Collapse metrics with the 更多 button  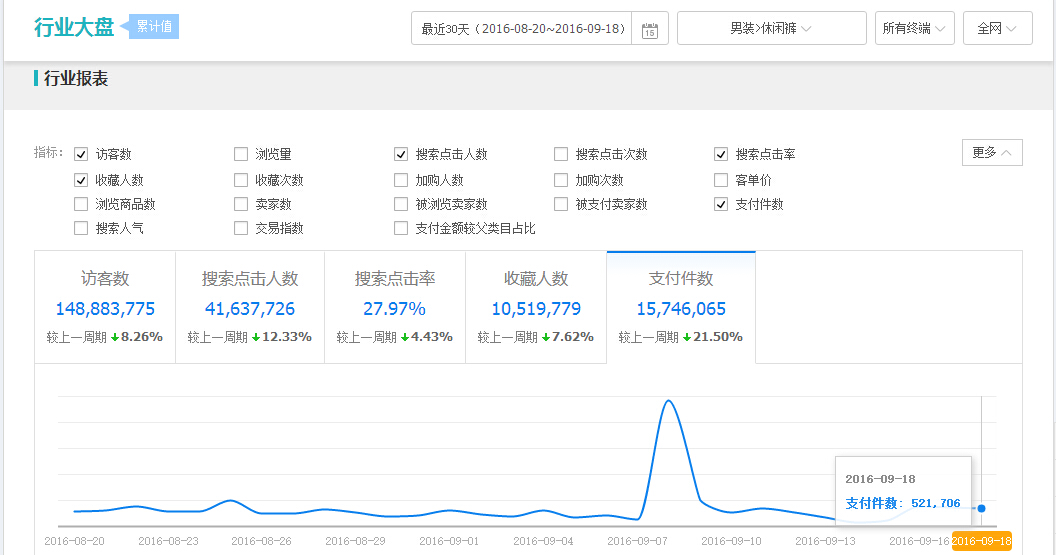991,152
